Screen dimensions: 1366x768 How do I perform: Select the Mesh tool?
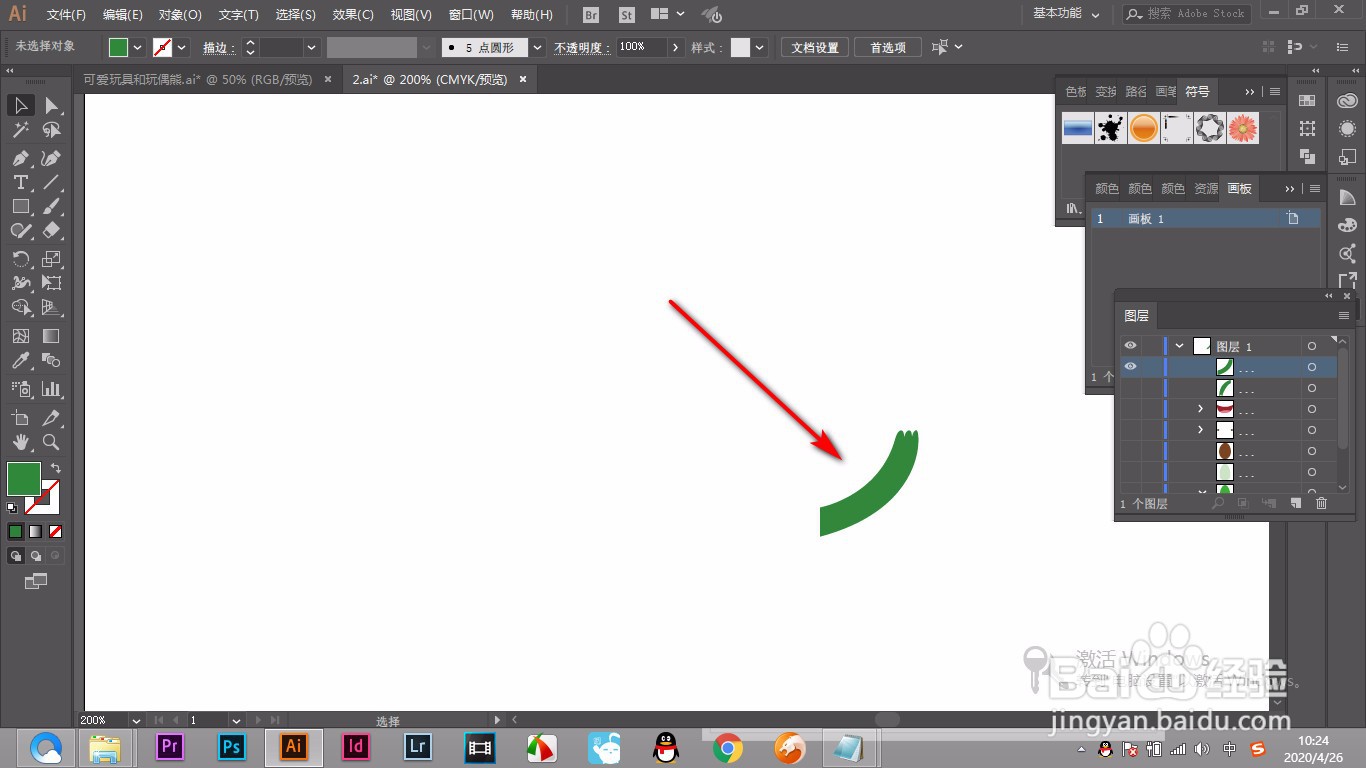20,336
